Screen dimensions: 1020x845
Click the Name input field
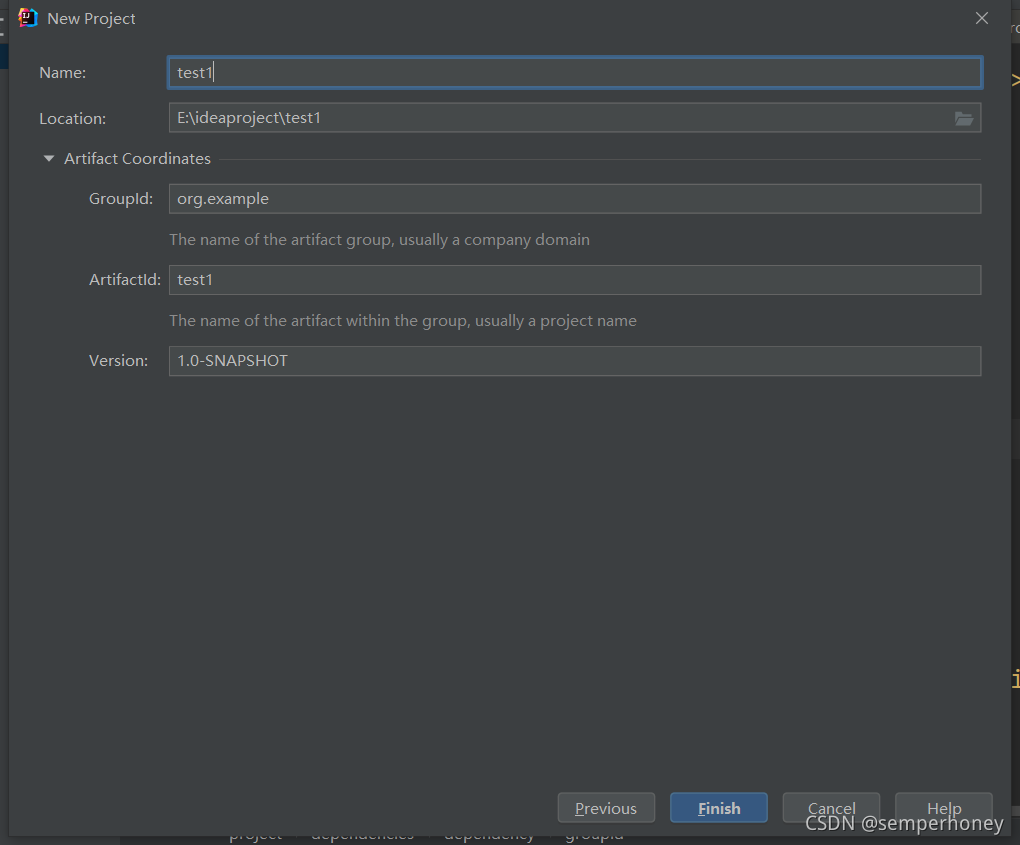click(575, 72)
